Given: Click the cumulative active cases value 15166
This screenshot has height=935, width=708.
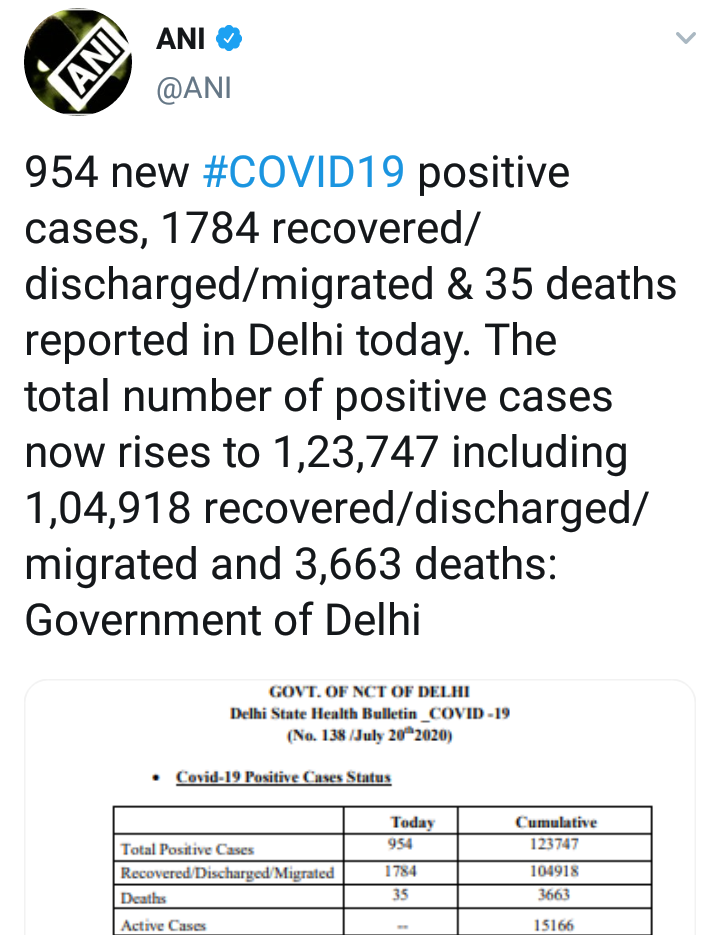Looking at the screenshot, I should pyautogui.click(x=556, y=925).
